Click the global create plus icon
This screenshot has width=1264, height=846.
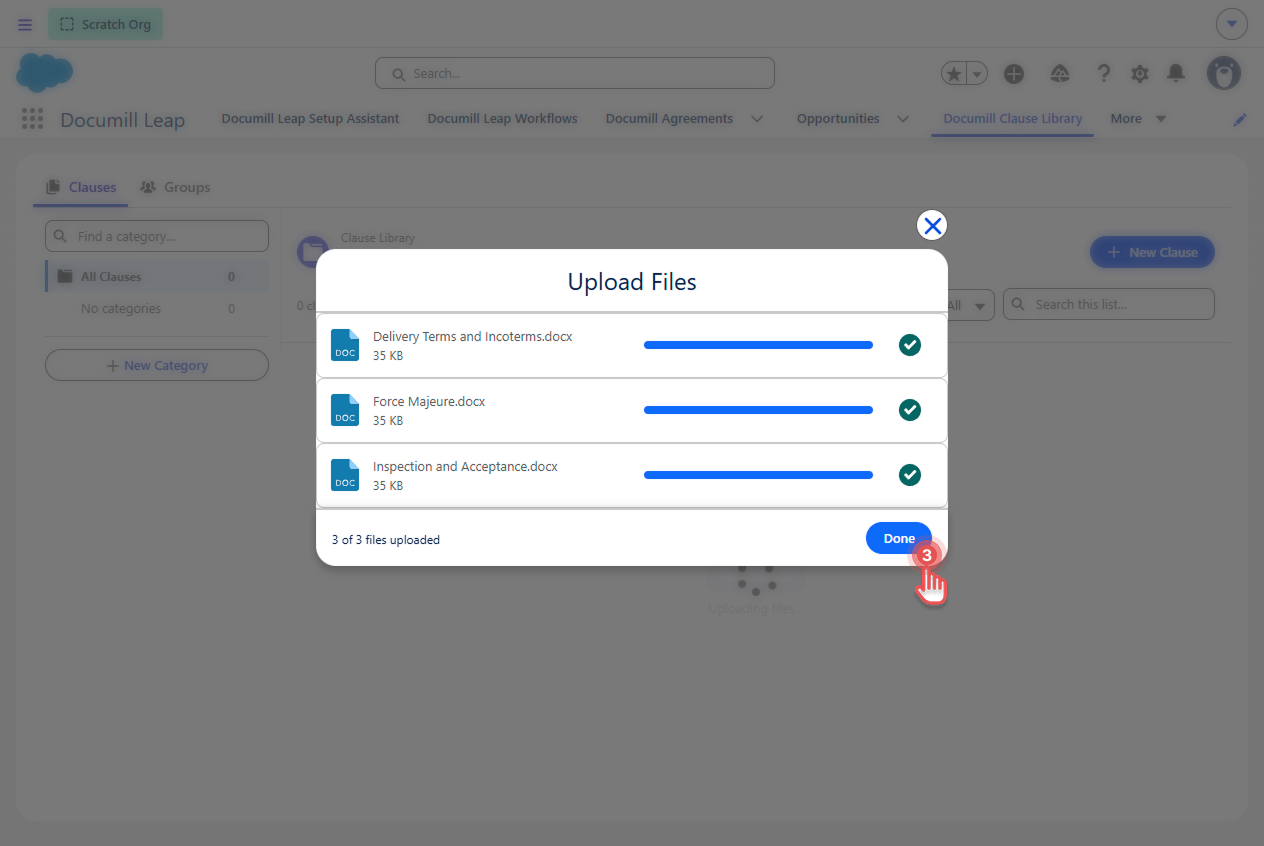tap(1014, 73)
